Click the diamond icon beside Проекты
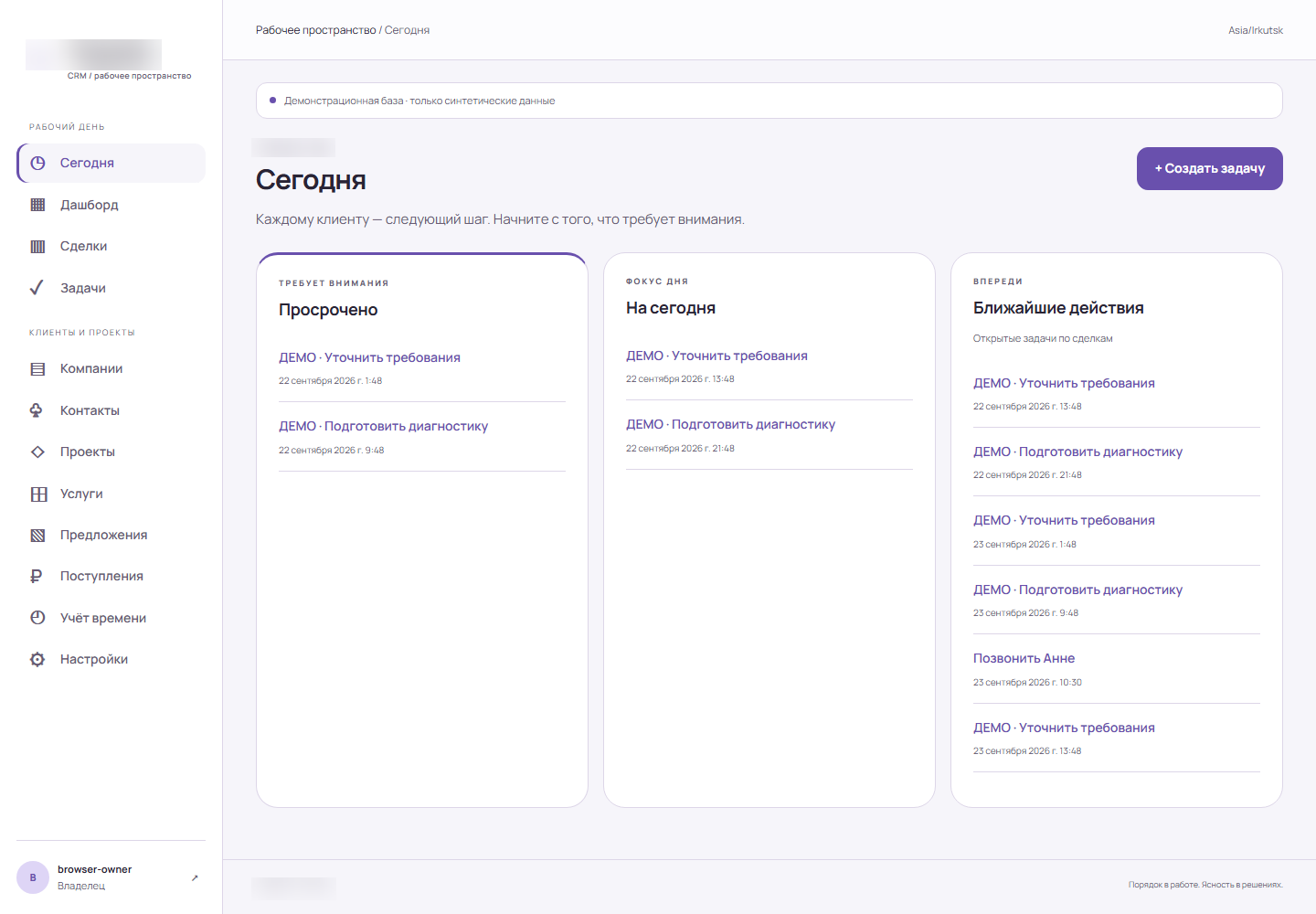Screen dimensions: 1316x914 pos(37,452)
